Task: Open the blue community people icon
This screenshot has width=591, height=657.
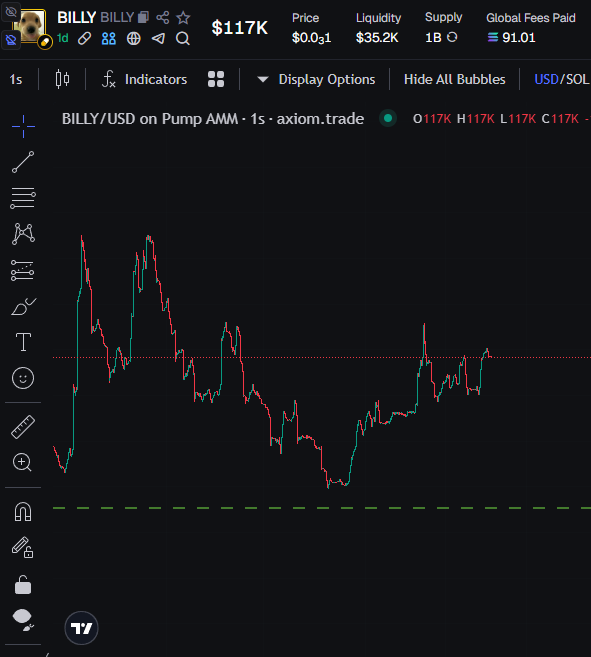Action: click(109, 39)
